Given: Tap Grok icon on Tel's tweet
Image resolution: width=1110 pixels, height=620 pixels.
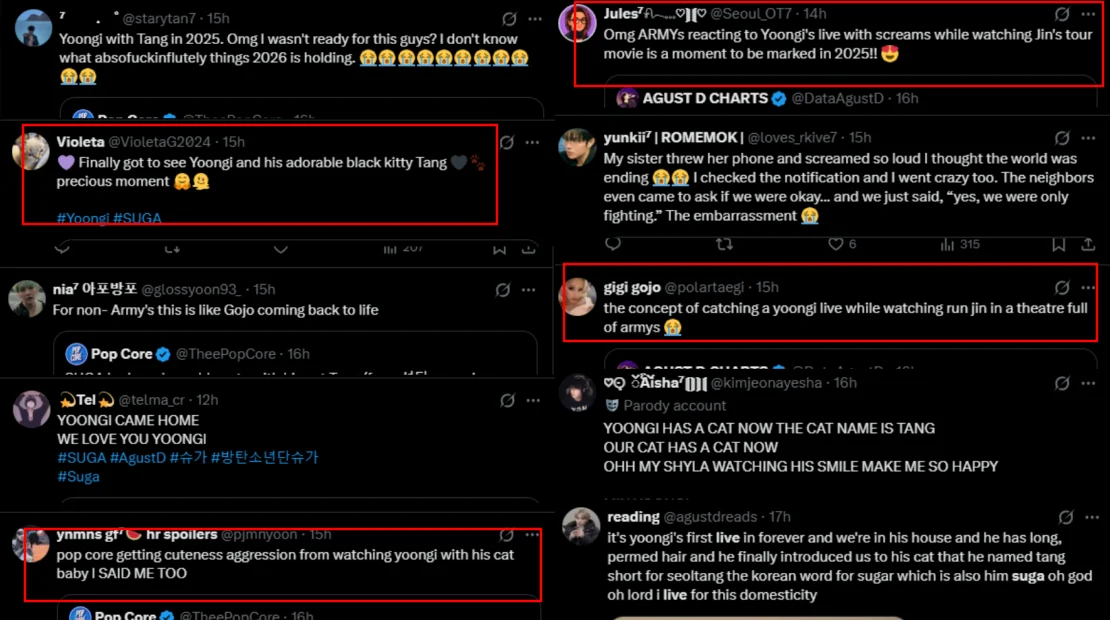Looking at the screenshot, I should pos(507,400).
